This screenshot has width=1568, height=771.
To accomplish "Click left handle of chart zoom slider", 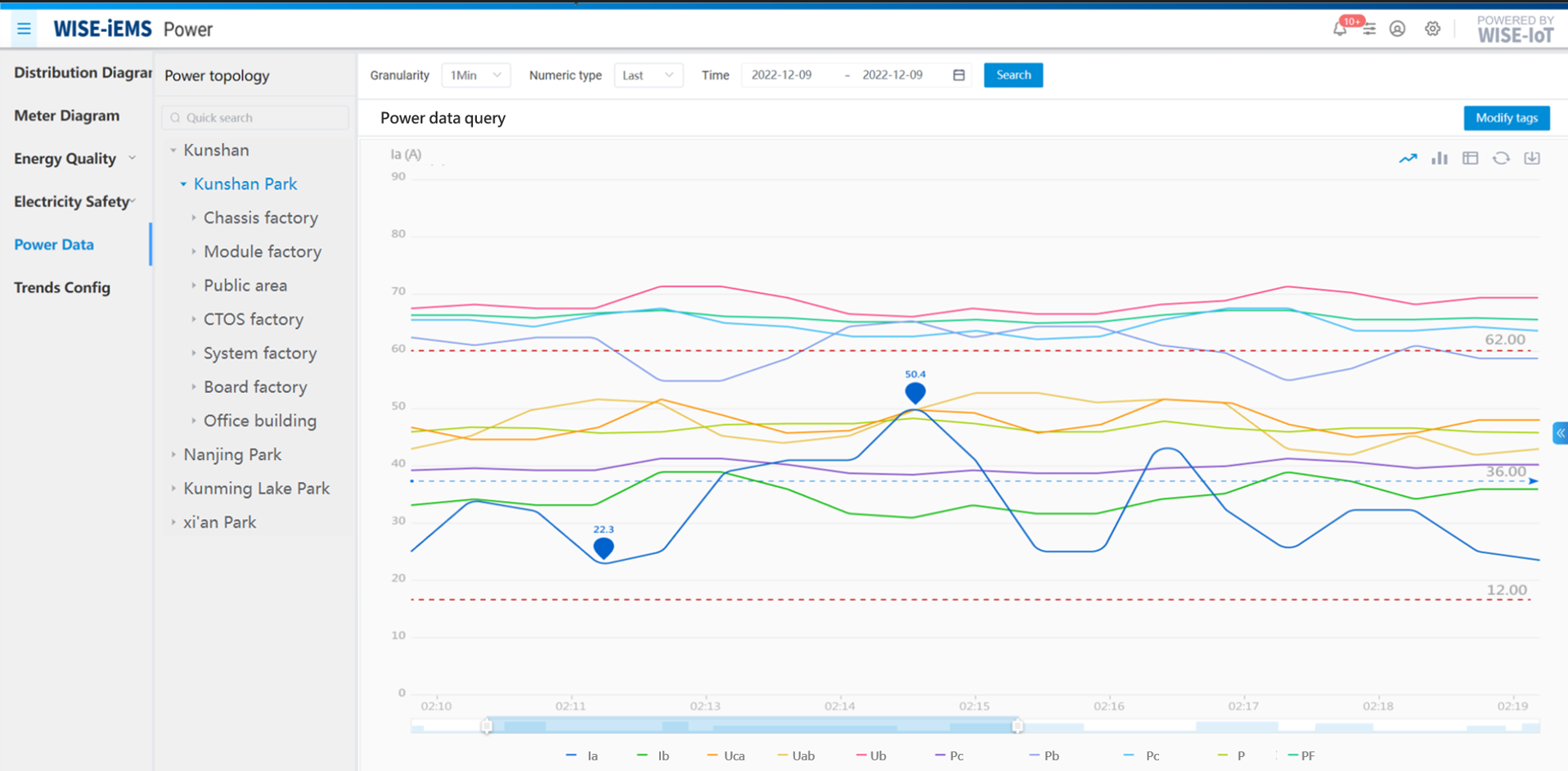I will 487,726.
